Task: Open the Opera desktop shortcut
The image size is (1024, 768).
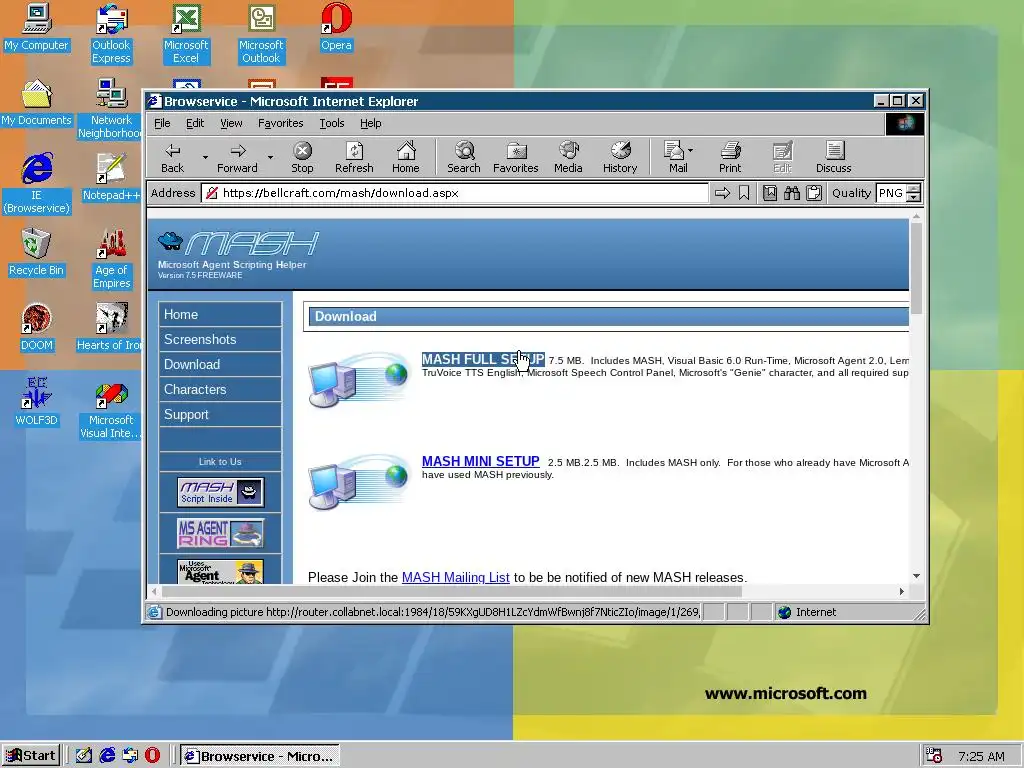Action: pos(336,28)
